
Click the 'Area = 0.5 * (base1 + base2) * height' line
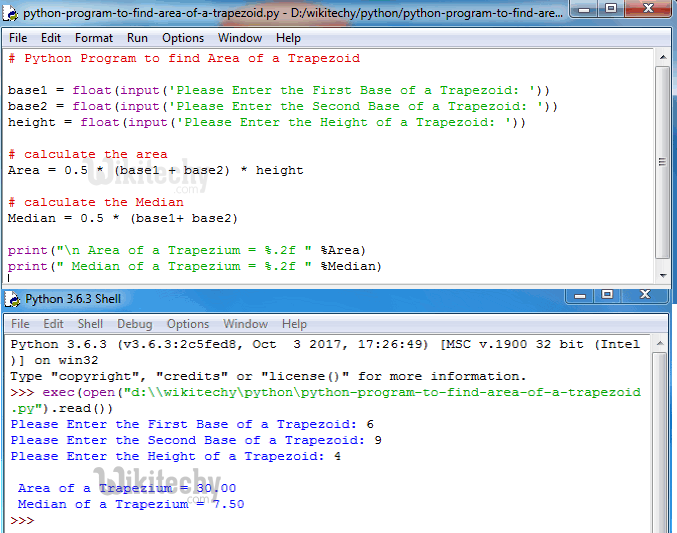point(155,170)
